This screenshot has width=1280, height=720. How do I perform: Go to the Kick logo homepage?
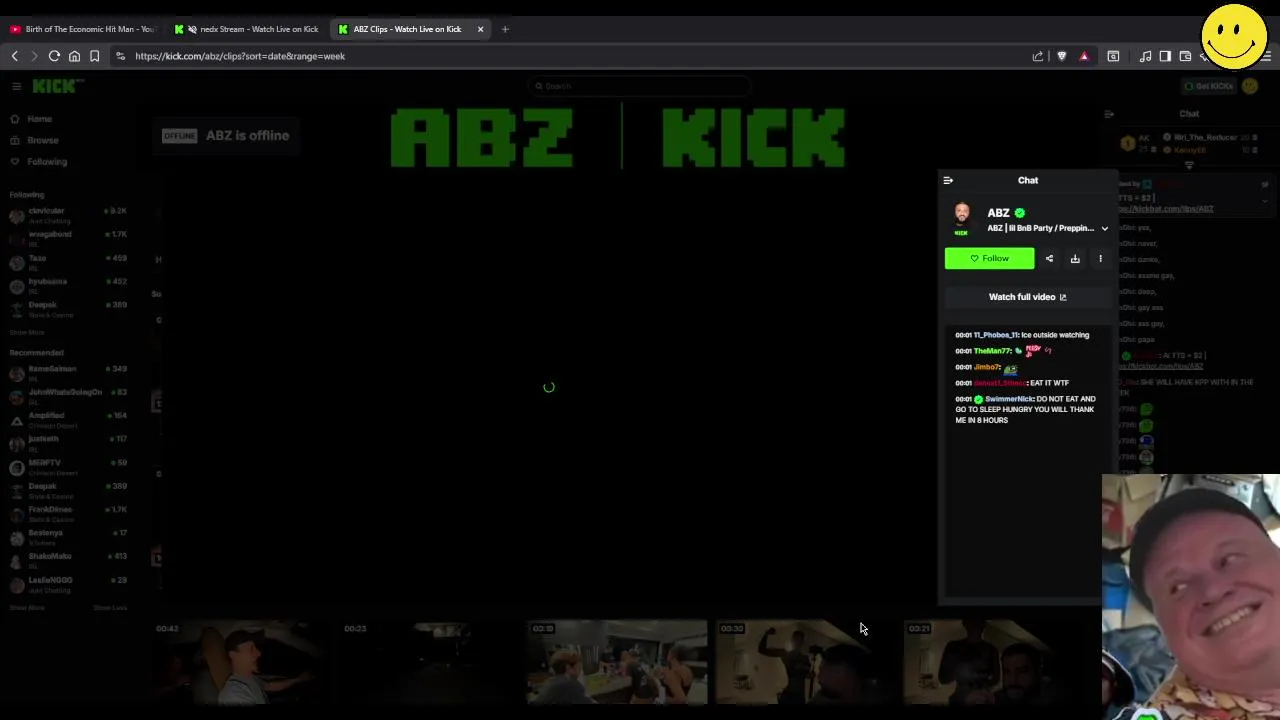pyautogui.click(x=58, y=86)
